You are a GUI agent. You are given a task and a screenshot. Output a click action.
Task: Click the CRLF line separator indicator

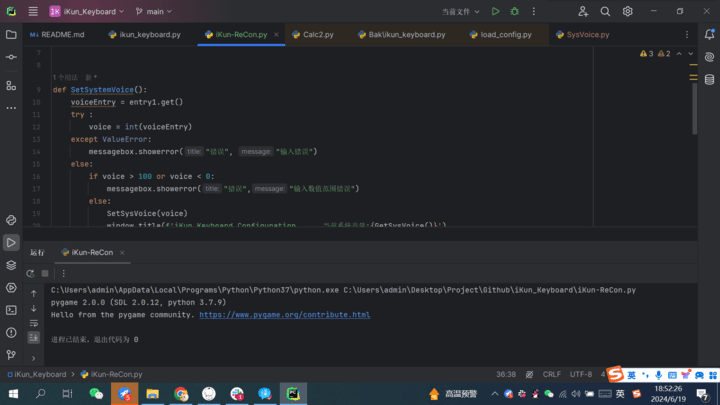pyautogui.click(x=551, y=374)
